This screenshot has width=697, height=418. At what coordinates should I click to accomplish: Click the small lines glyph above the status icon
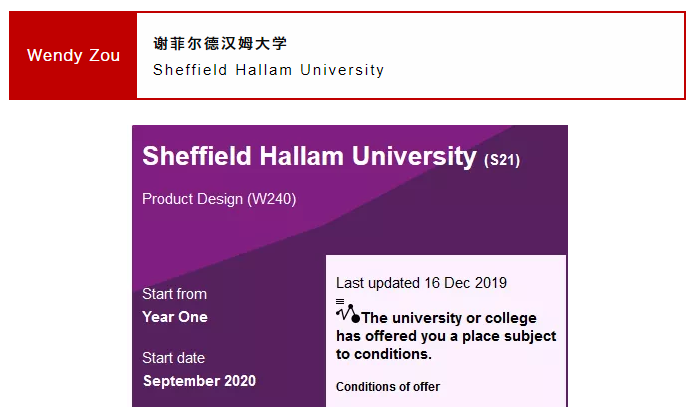pyautogui.click(x=340, y=300)
